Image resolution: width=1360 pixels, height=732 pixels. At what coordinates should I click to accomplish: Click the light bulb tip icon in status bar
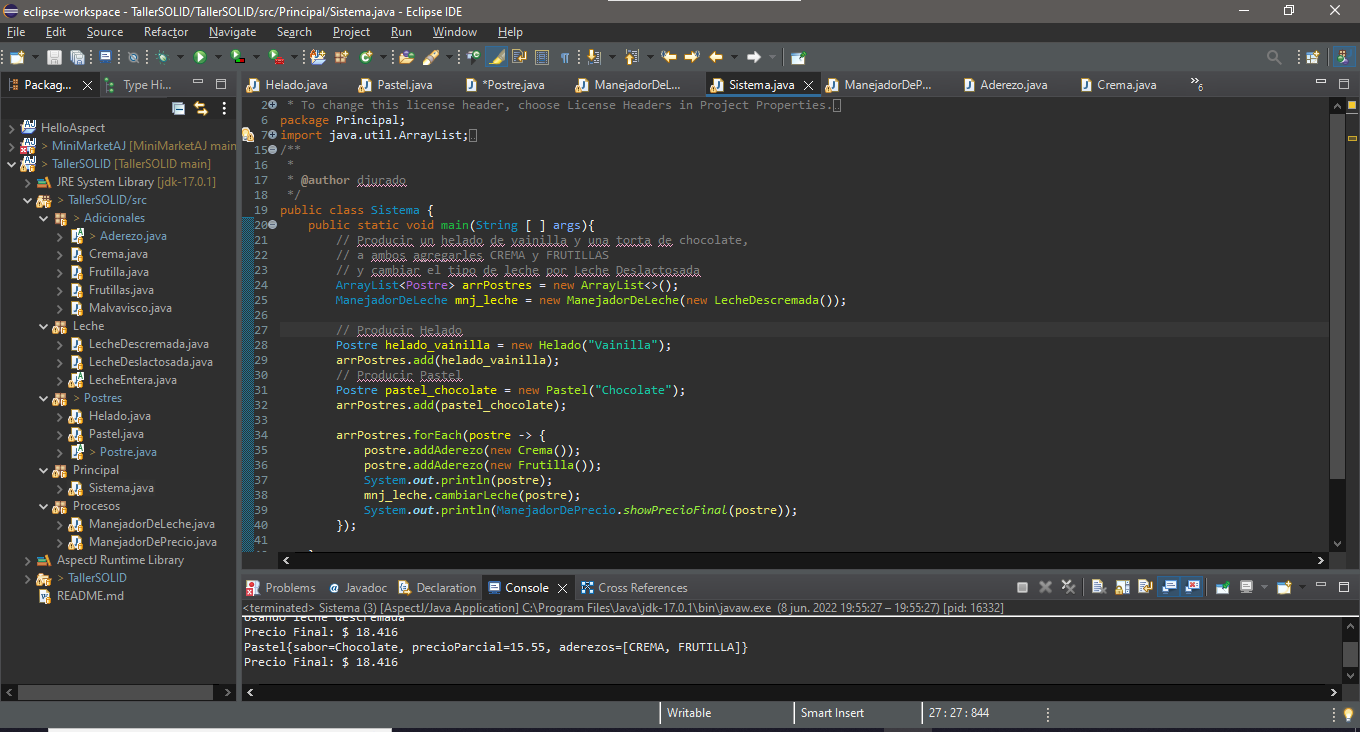1348,713
